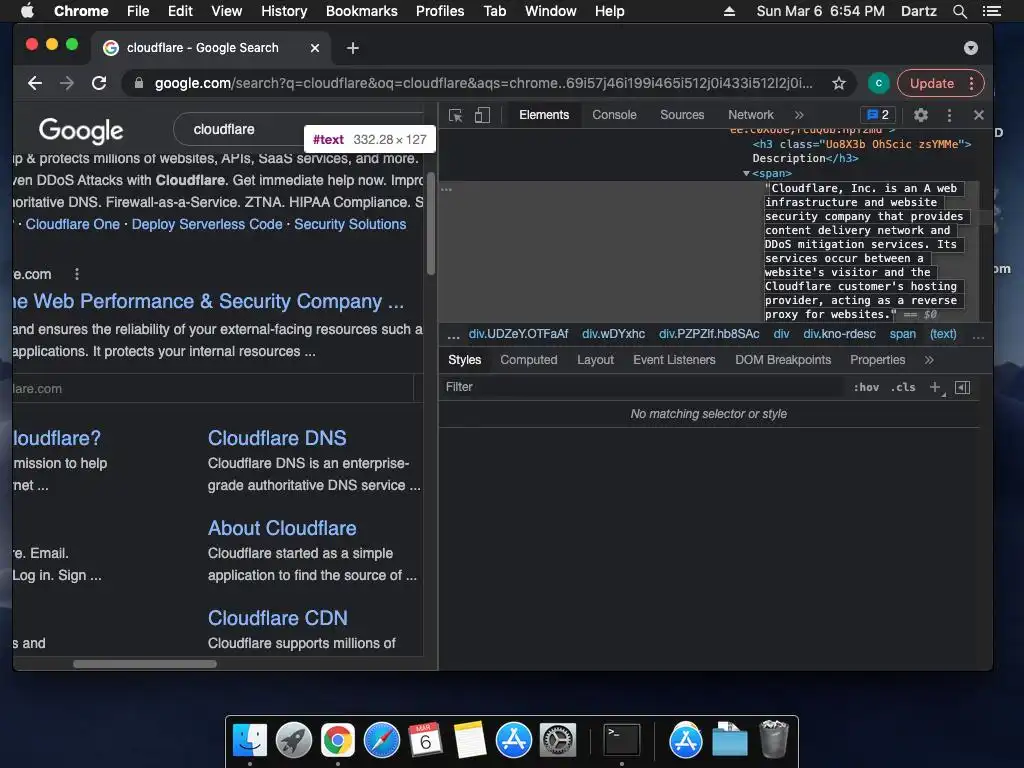The width and height of the screenshot is (1024, 768).
Task: Show more Styles sidebar tabs
Action: click(929, 360)
